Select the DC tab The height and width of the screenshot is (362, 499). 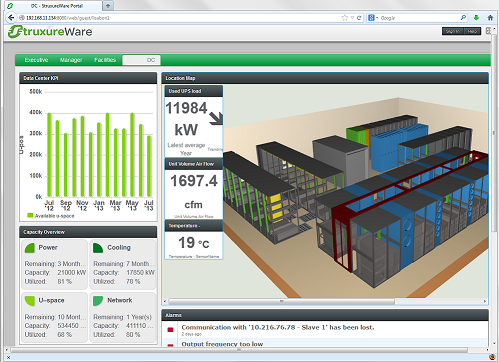(142, 60)
